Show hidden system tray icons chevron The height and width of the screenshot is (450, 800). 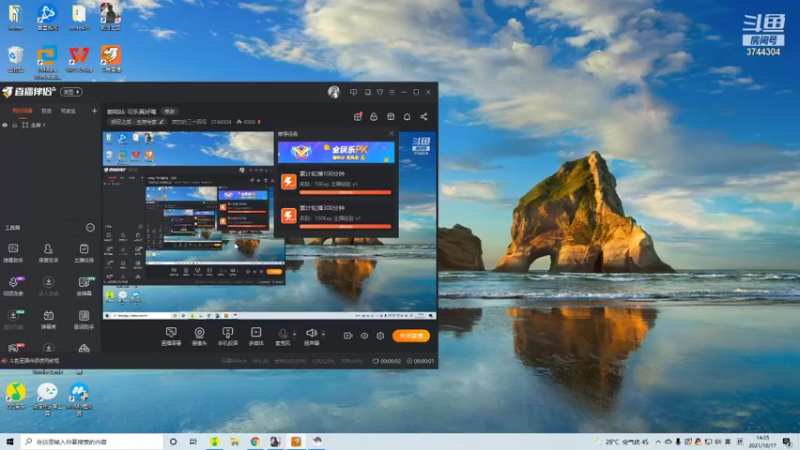[x=658, y=442]
